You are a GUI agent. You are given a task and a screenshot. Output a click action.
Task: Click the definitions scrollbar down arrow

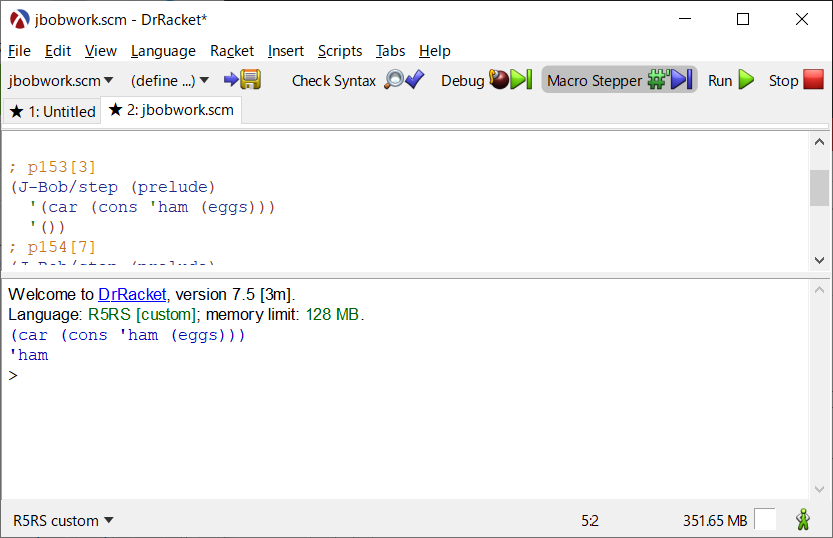[819, 260]
